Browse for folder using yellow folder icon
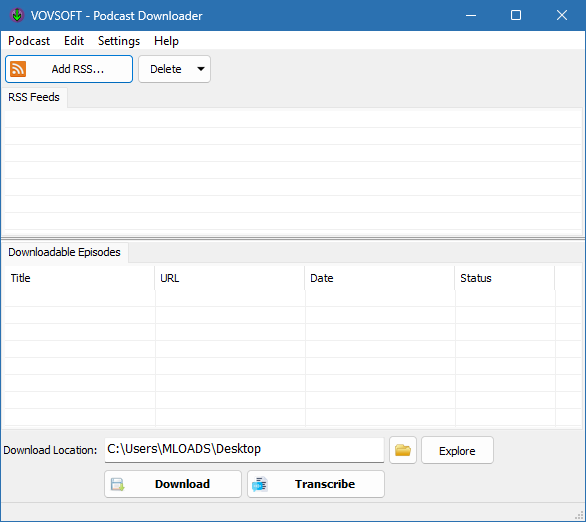The width and height of the screenshot is (586, 522). [x=403, y=450]
